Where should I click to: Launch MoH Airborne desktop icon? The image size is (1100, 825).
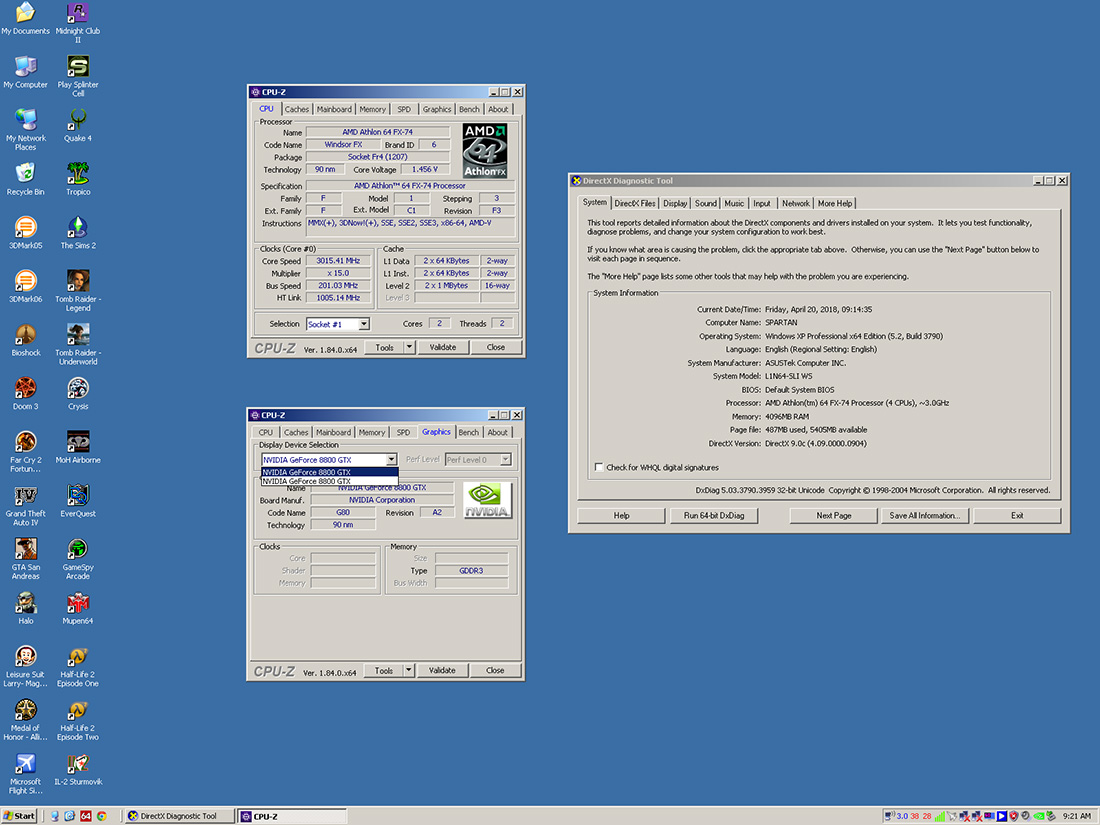(78, 447)
